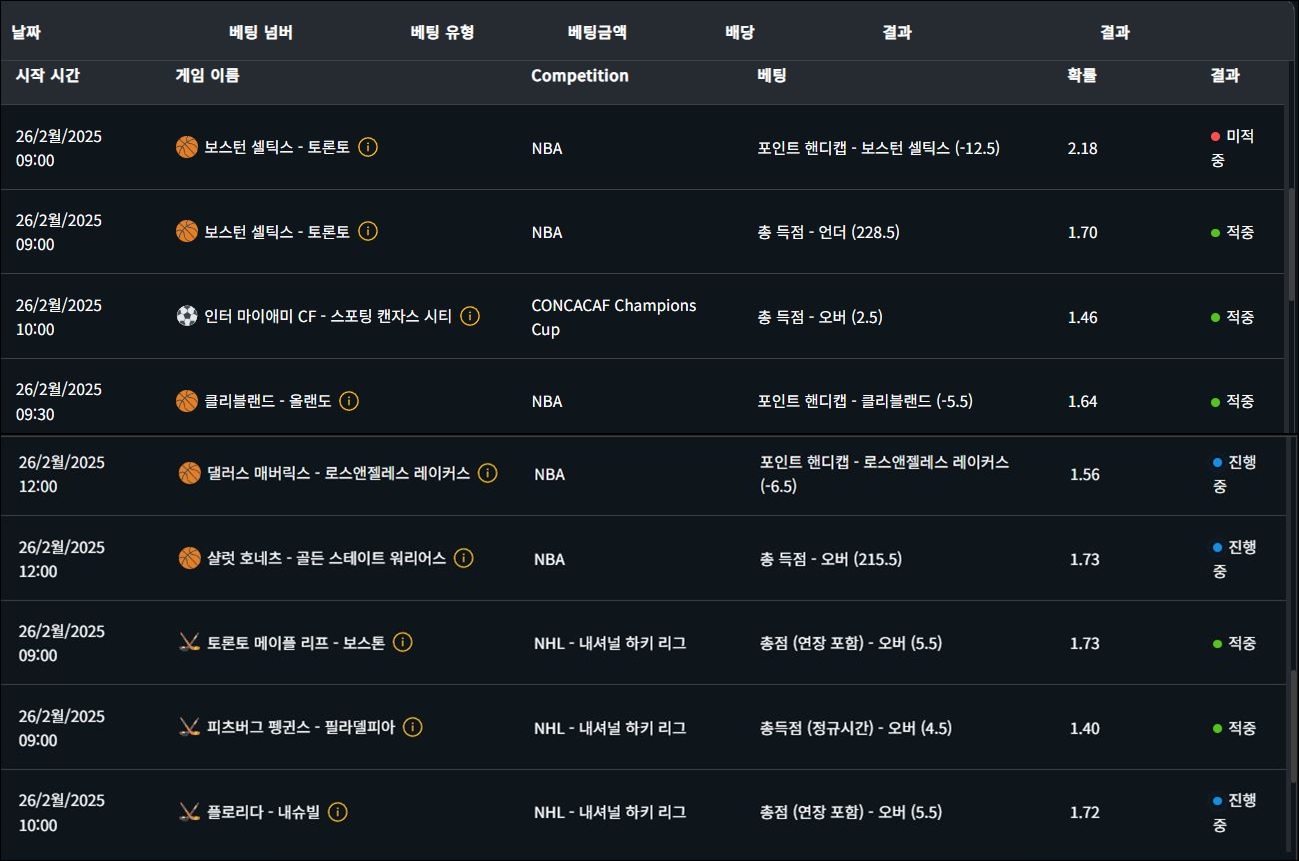
Task: Show info for 플로리다 - 내슈빌 match
Action: 338,812
